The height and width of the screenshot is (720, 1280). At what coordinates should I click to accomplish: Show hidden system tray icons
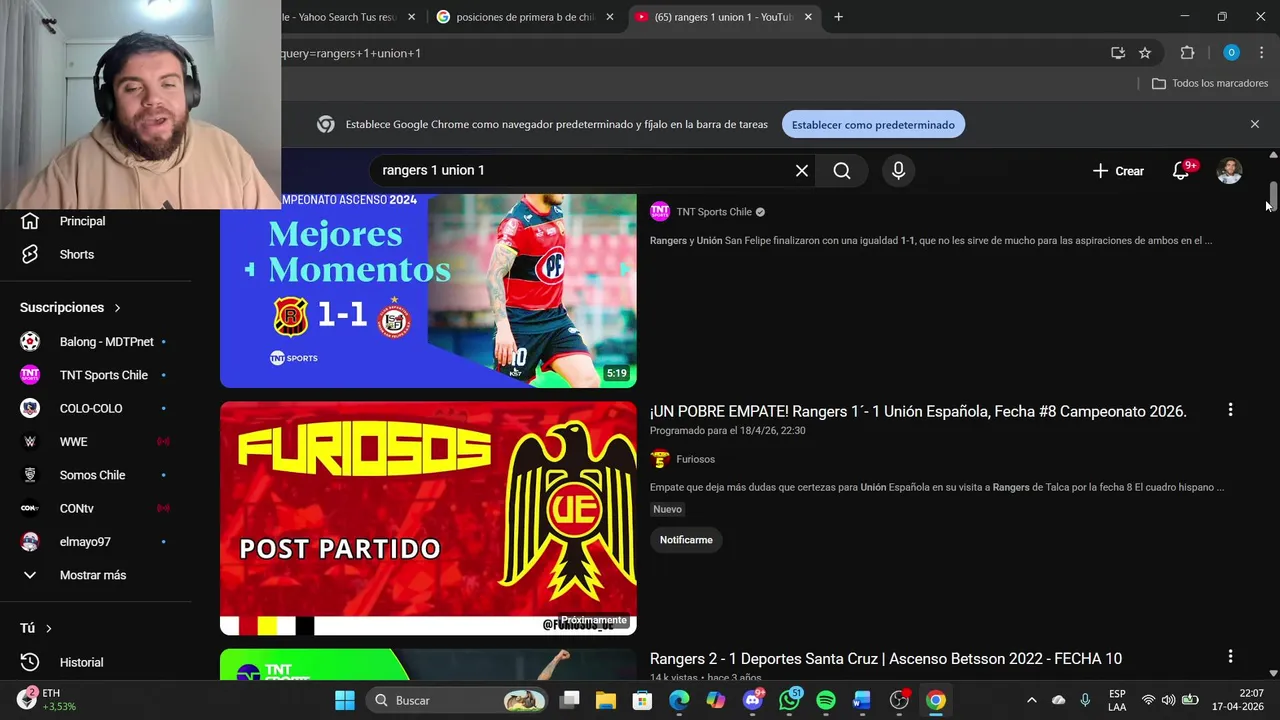click(1031, 701)
